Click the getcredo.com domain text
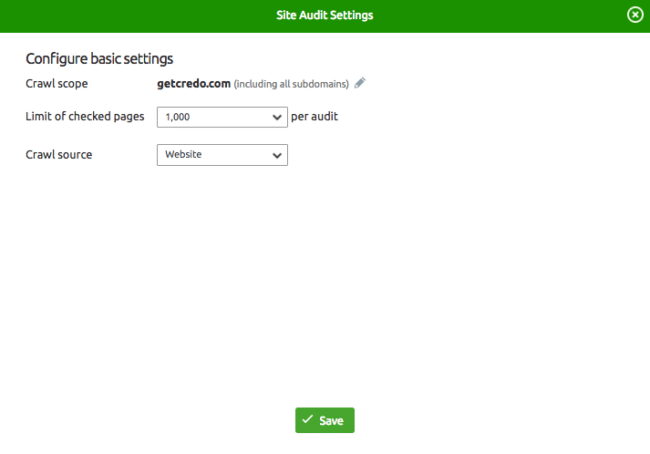The width and height of the screenshot is (650, 454). pos(193,84)
